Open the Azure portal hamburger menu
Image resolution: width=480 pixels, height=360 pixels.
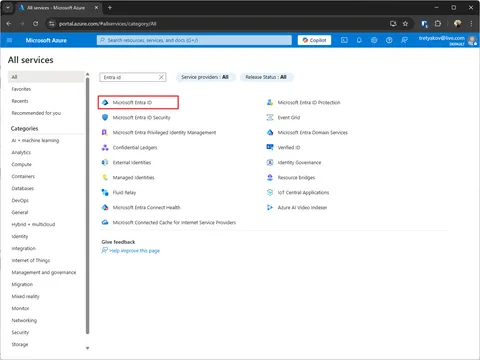pyautogui.click(x=9, y=40)
